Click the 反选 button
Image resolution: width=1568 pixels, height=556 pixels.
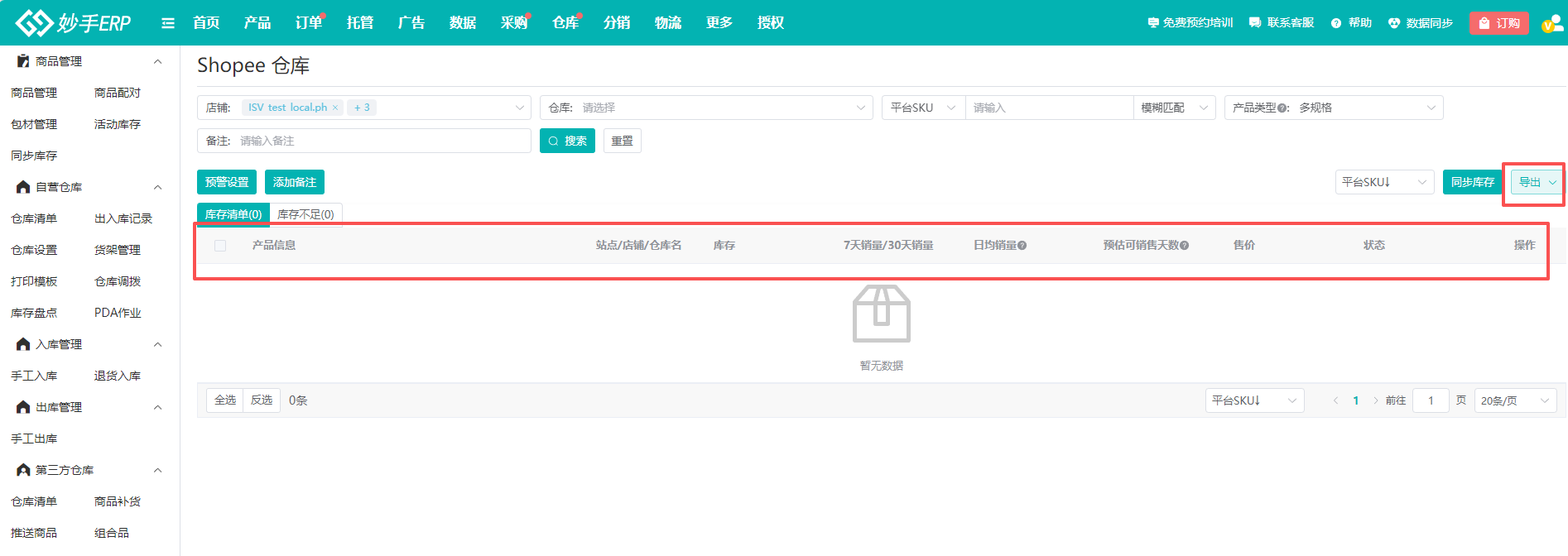click(262, 400)
